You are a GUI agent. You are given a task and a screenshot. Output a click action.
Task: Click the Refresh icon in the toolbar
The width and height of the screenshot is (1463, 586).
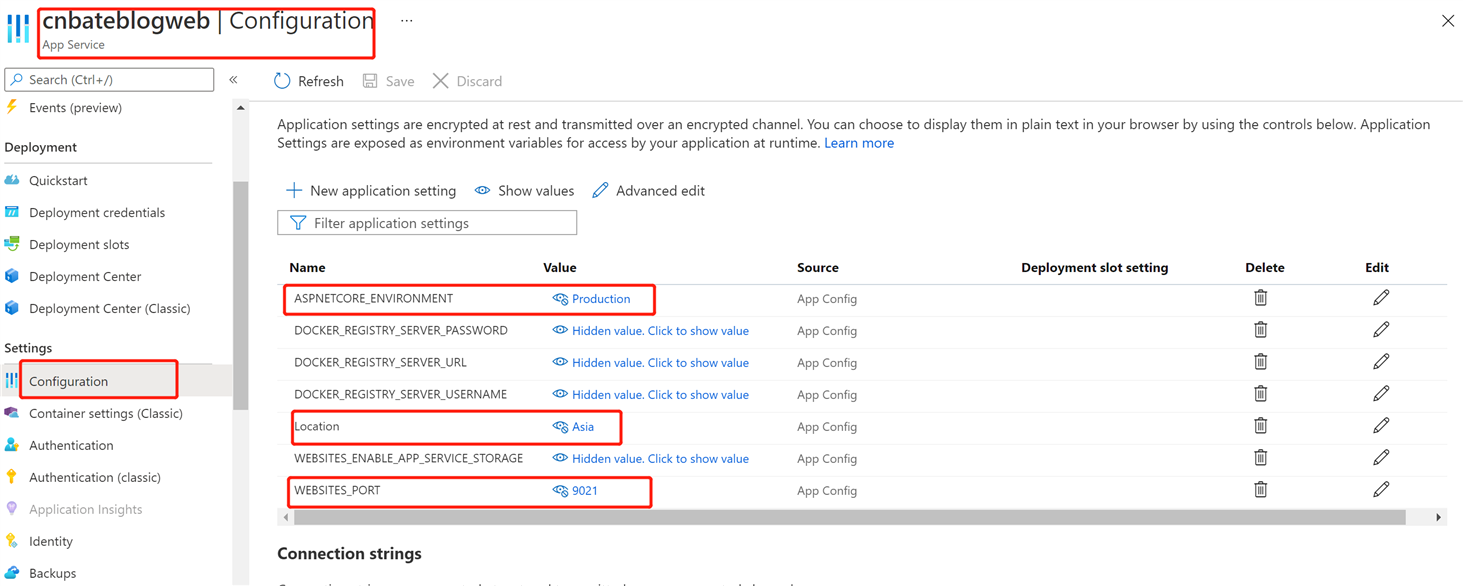click(x=282, y=81)
